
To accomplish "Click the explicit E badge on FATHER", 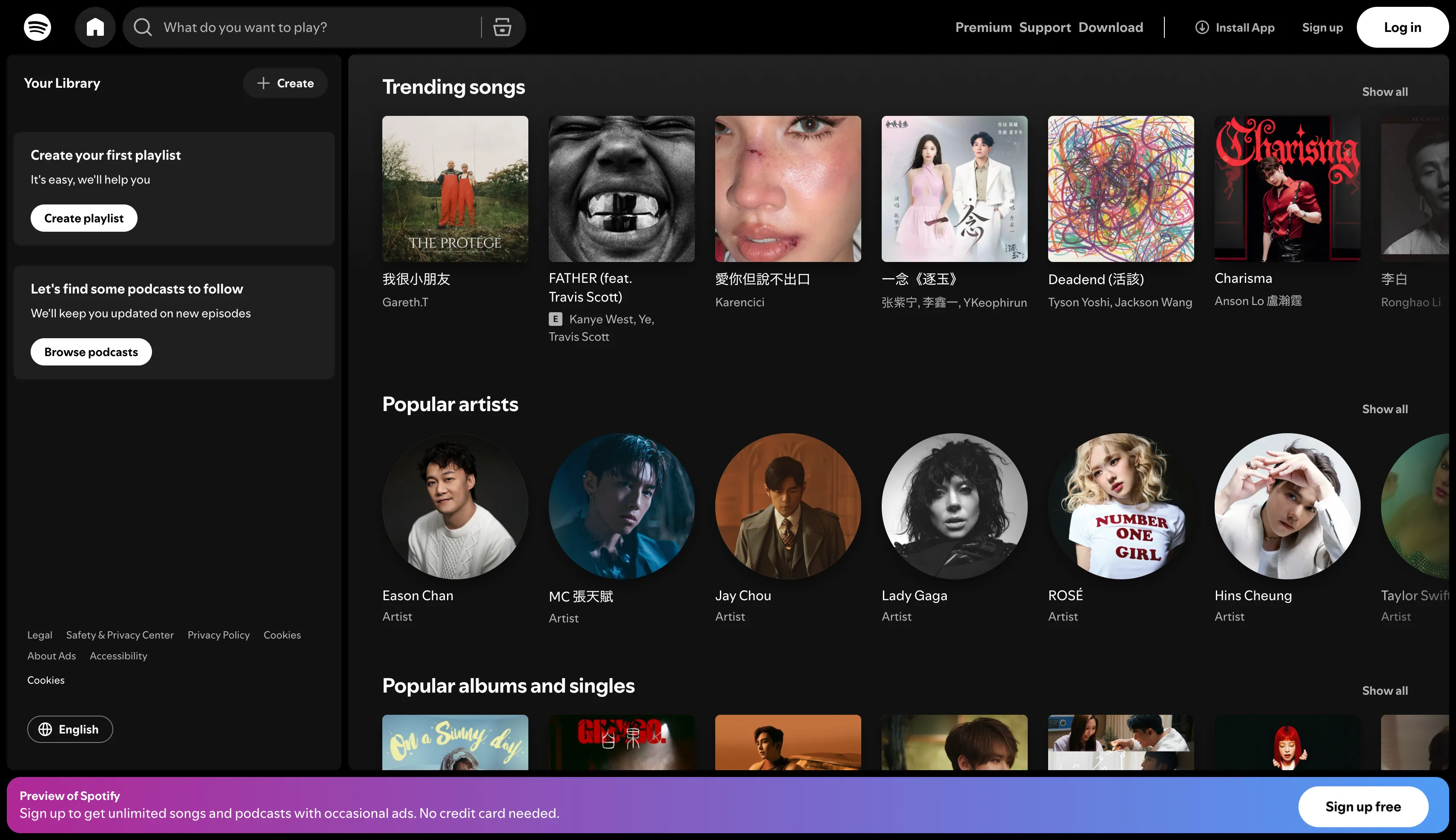I will (555, 319).
